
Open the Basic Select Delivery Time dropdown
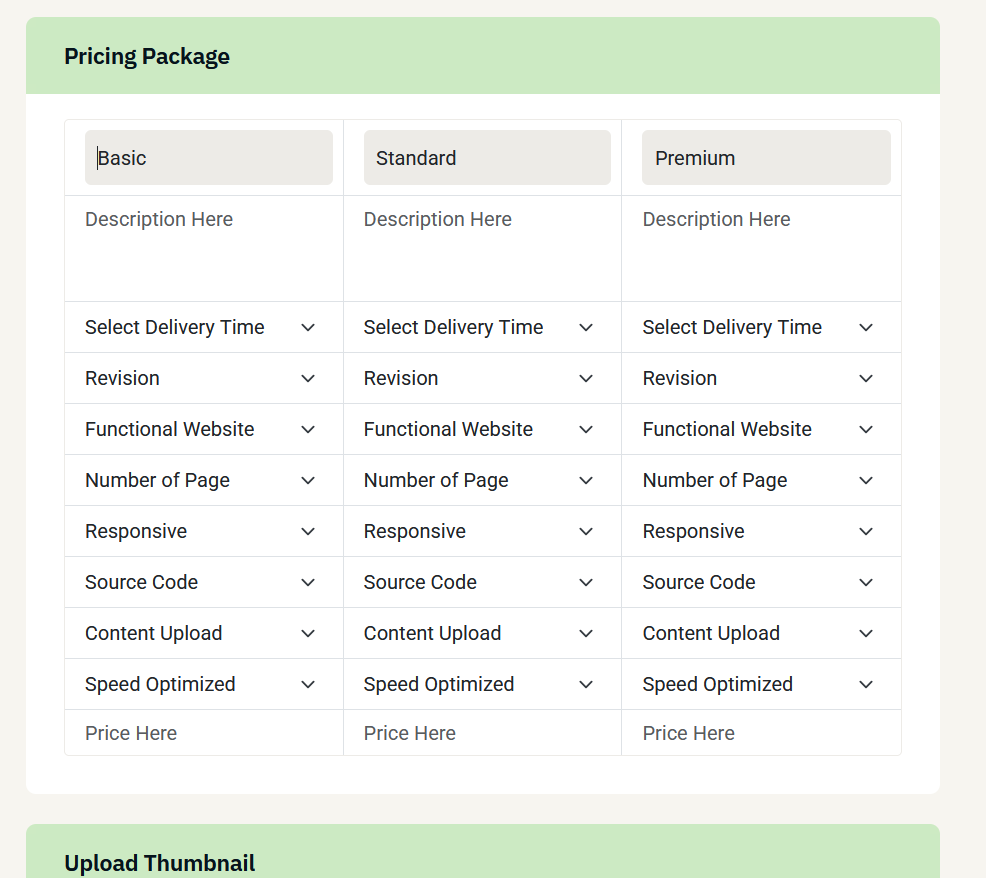pyautogui.click(x=204, y=327)
